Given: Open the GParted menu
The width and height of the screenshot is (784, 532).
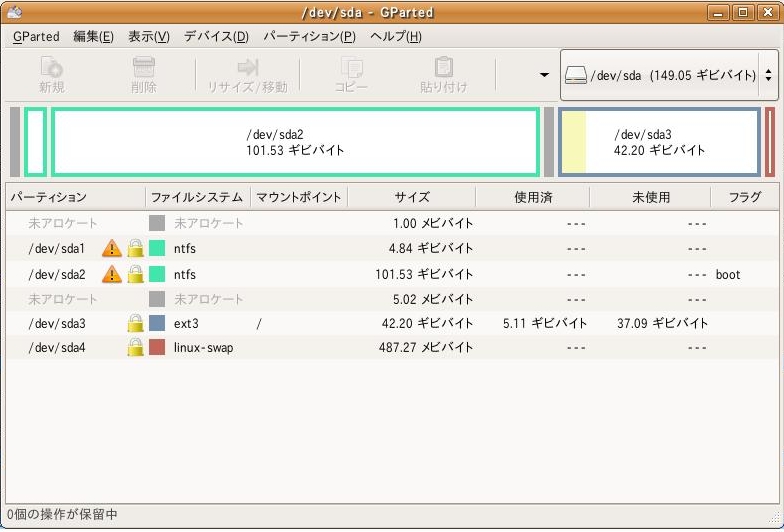Looking at the screenshot, I should [x=36, y=36].
